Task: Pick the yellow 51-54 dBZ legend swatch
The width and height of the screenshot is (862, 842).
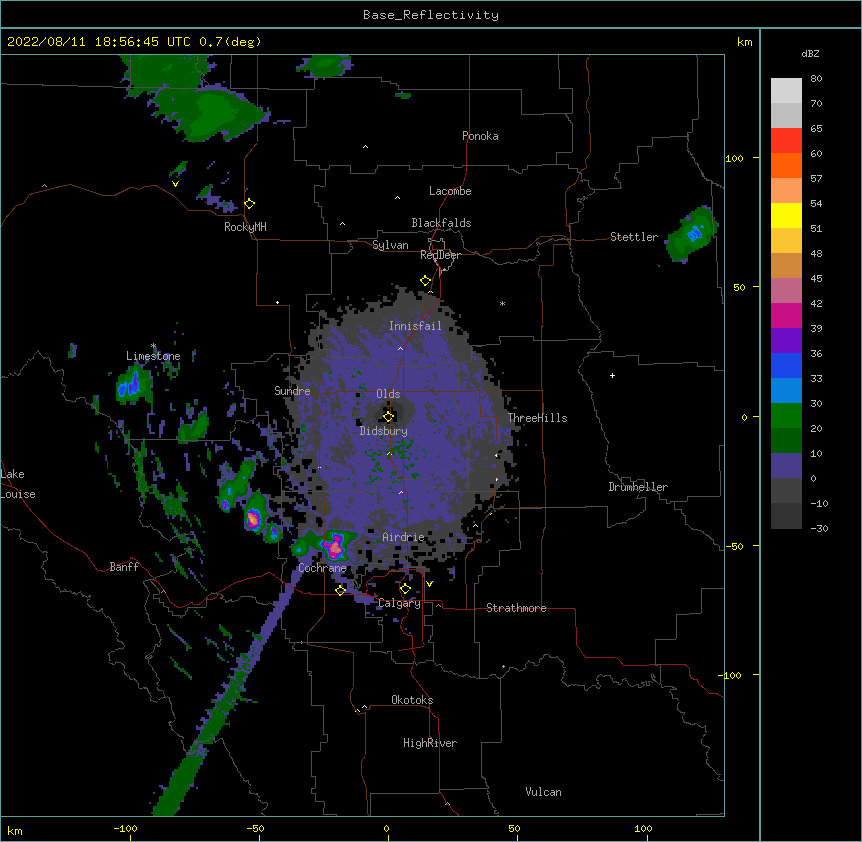Action: coord(786,215)
